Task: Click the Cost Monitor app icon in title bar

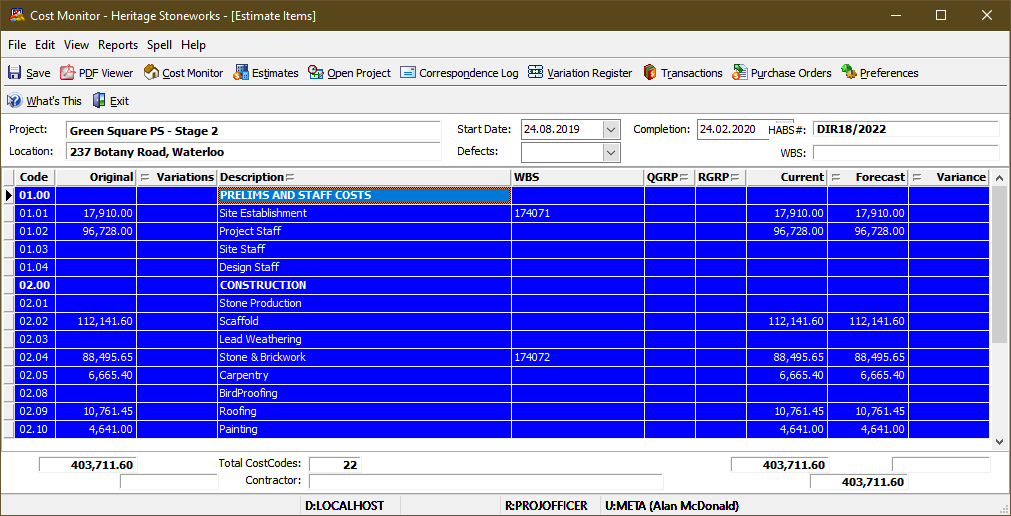Action: click(18, 15)
